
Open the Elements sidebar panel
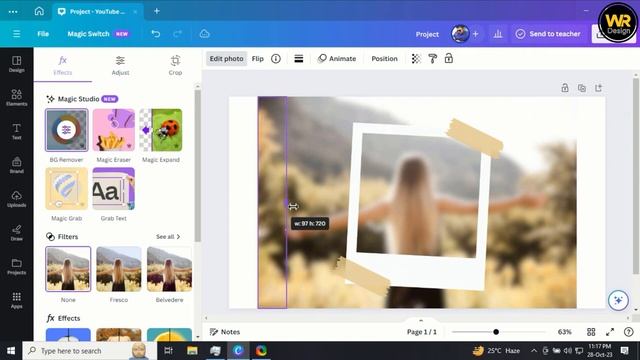(16, 98)
